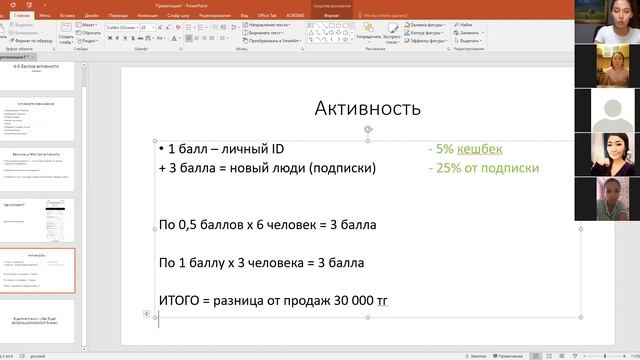Image resolution: width=640 pixels, height=360 pixels.
Task: Toggle Notes (Заметки) pane in status bar
Action: click(476, 356)
